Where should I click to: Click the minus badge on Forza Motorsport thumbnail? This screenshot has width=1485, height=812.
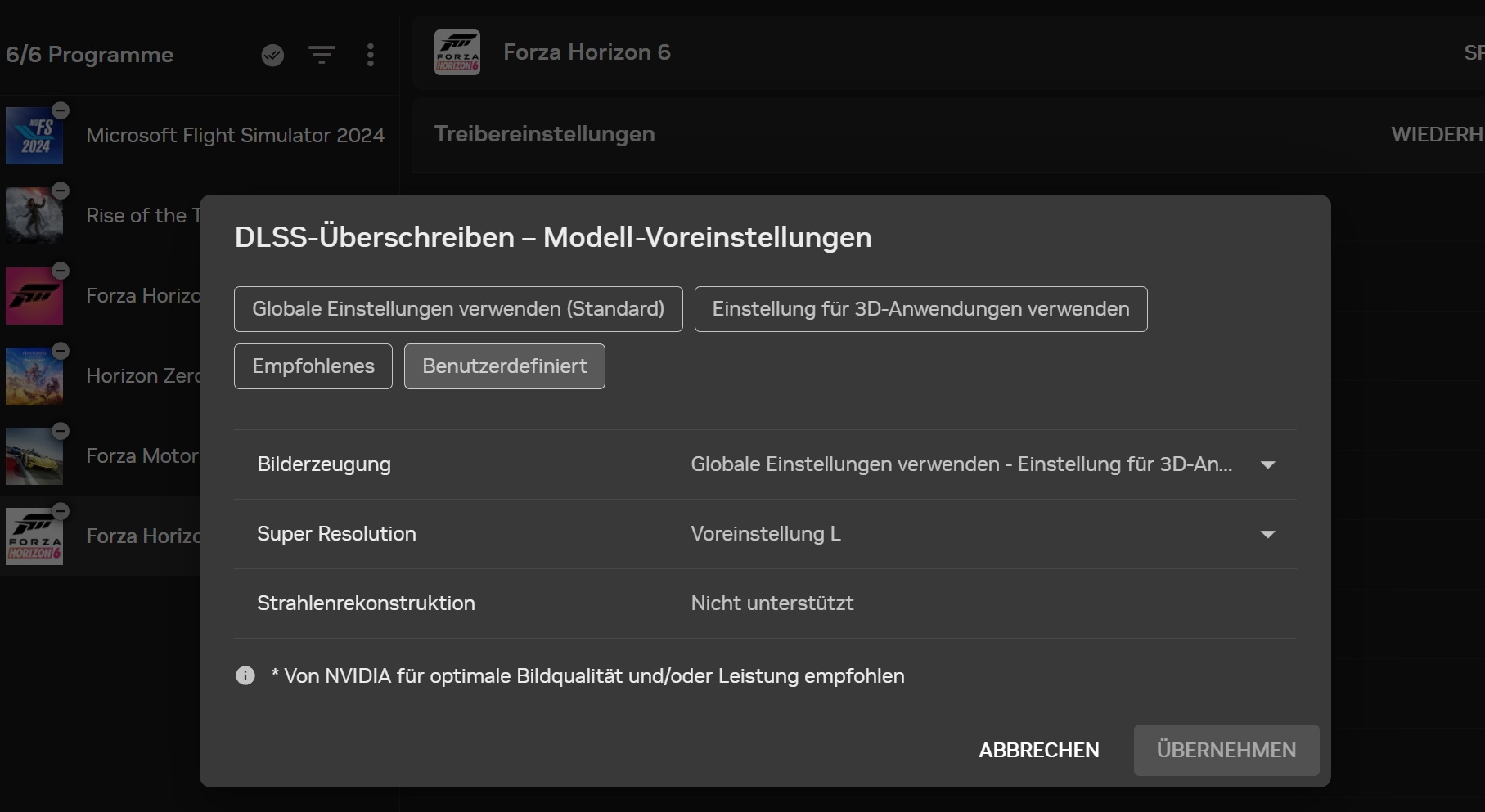point(61,431)
